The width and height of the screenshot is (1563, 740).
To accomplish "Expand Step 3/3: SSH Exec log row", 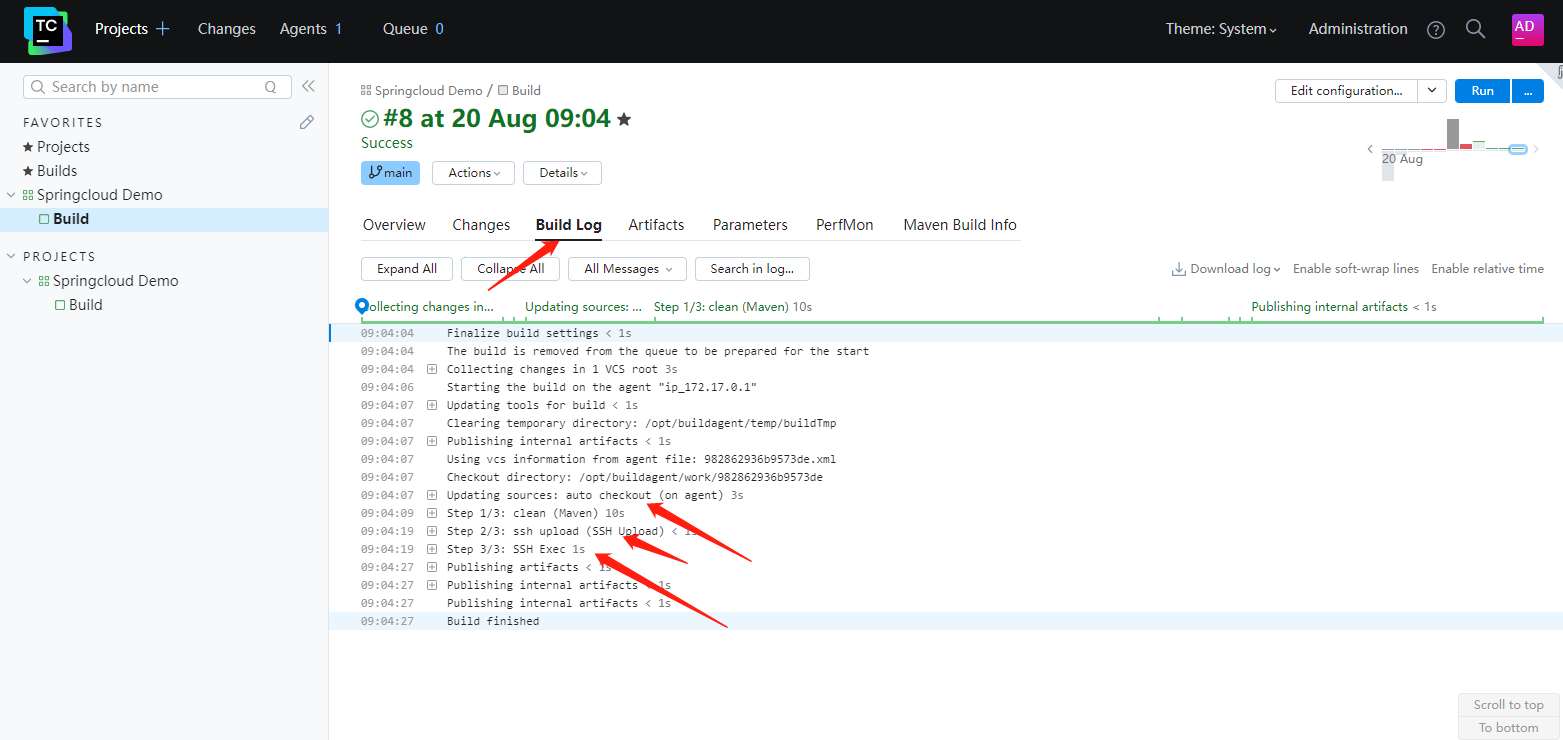I will 432,549.
